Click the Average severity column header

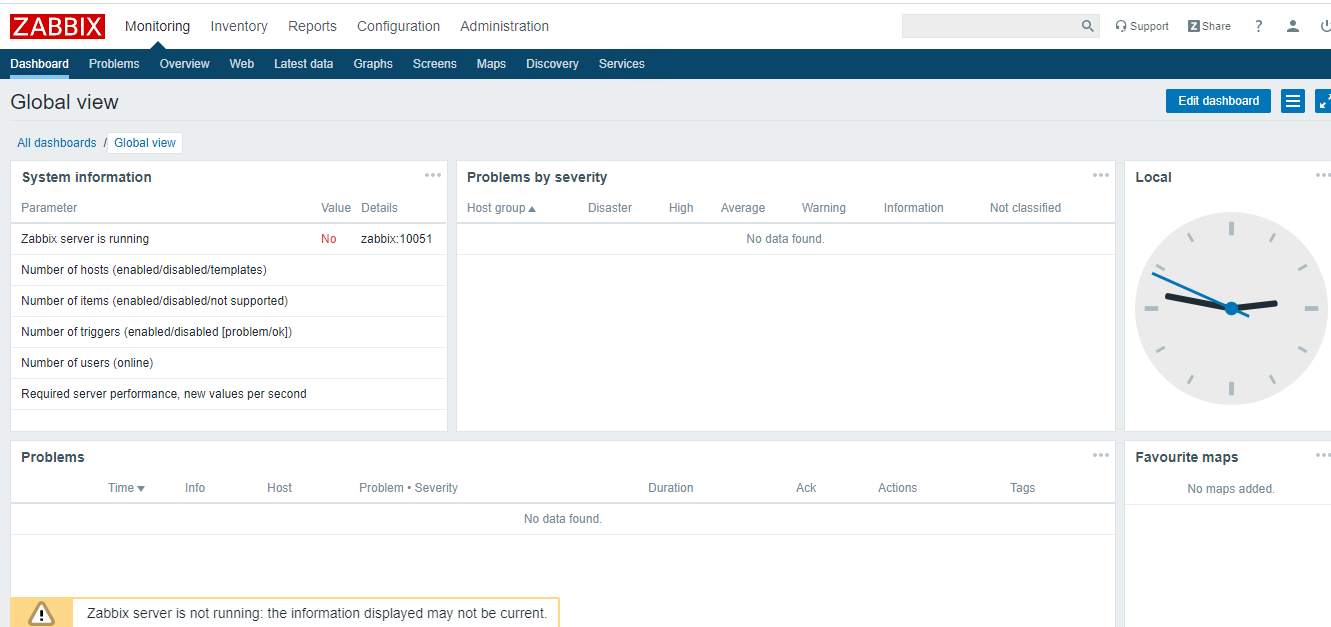[743, 208]
